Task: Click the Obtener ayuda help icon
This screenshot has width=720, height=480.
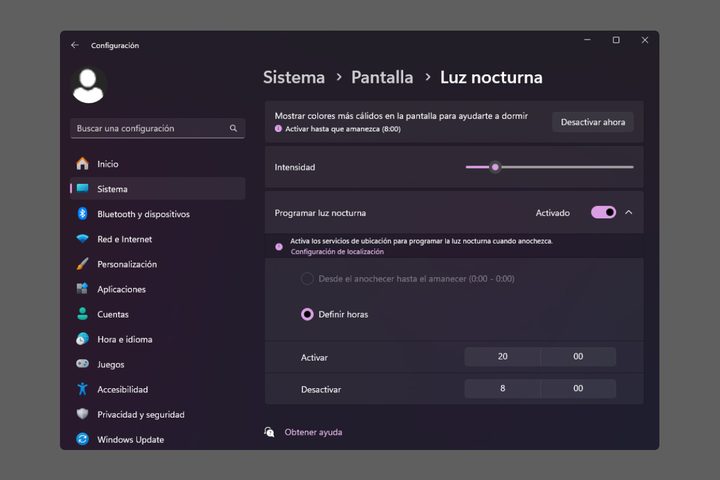Action: tap(269, 432)
